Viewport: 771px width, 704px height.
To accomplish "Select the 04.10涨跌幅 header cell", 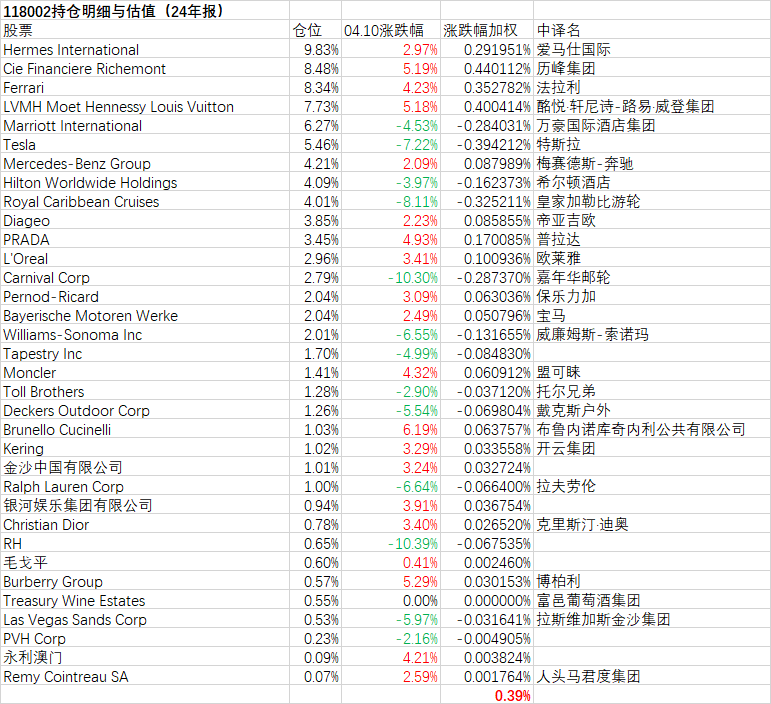I will (390, 29).
